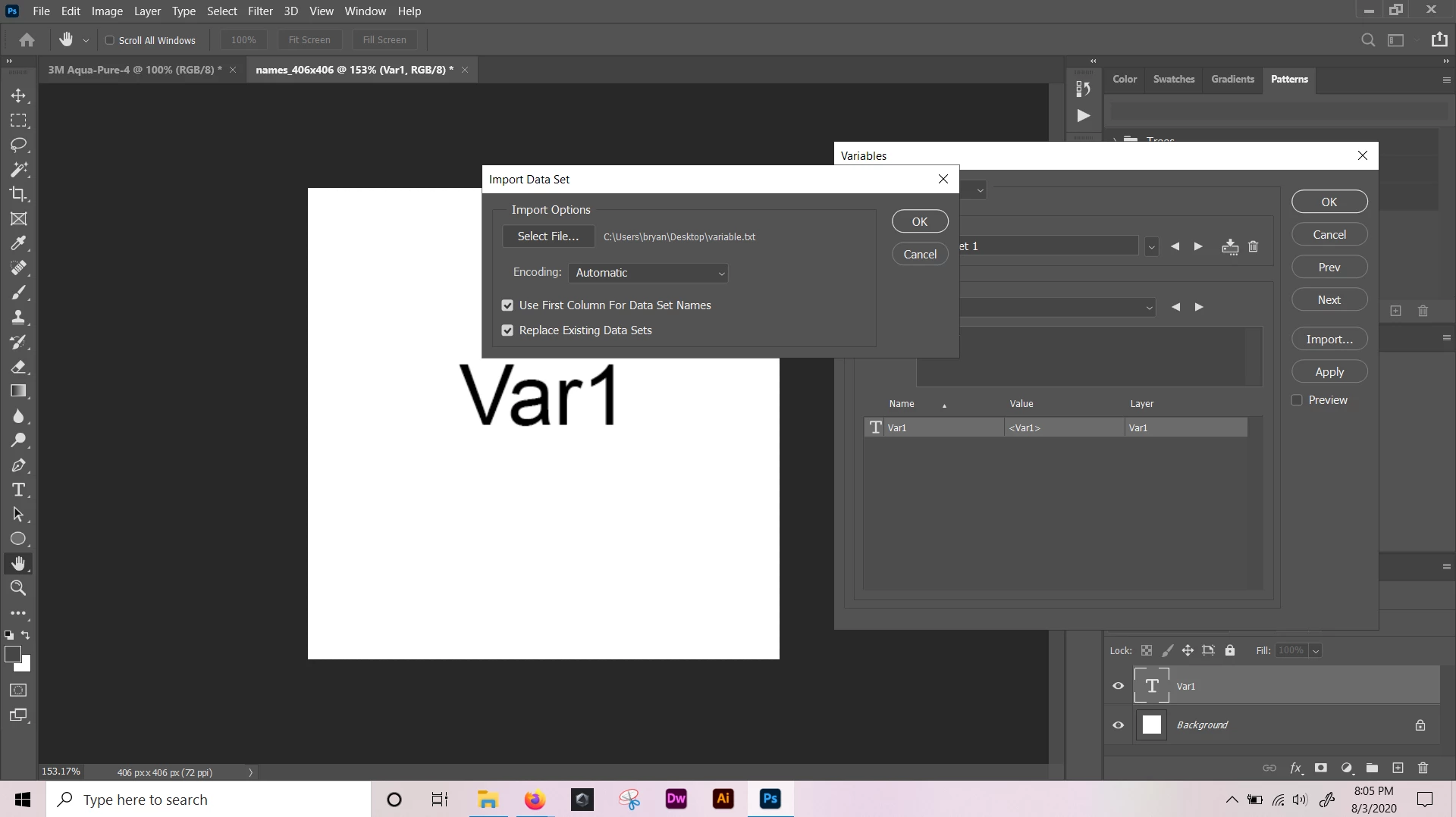Click Add layer mask icon in Layers panel

[1320, 768]
